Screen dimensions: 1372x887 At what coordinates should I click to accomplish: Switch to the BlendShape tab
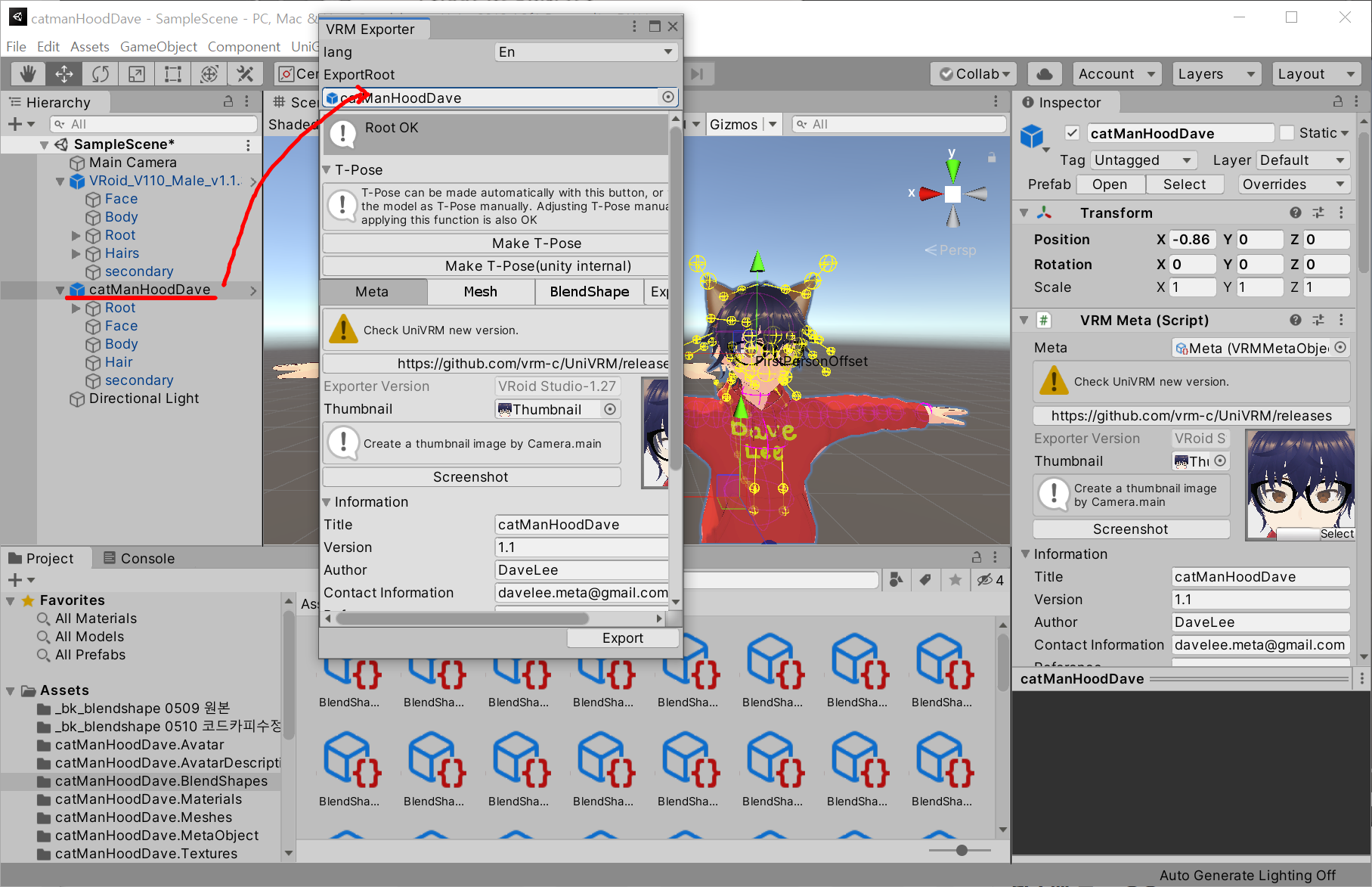pyautogui.click(x=590, y=291)
